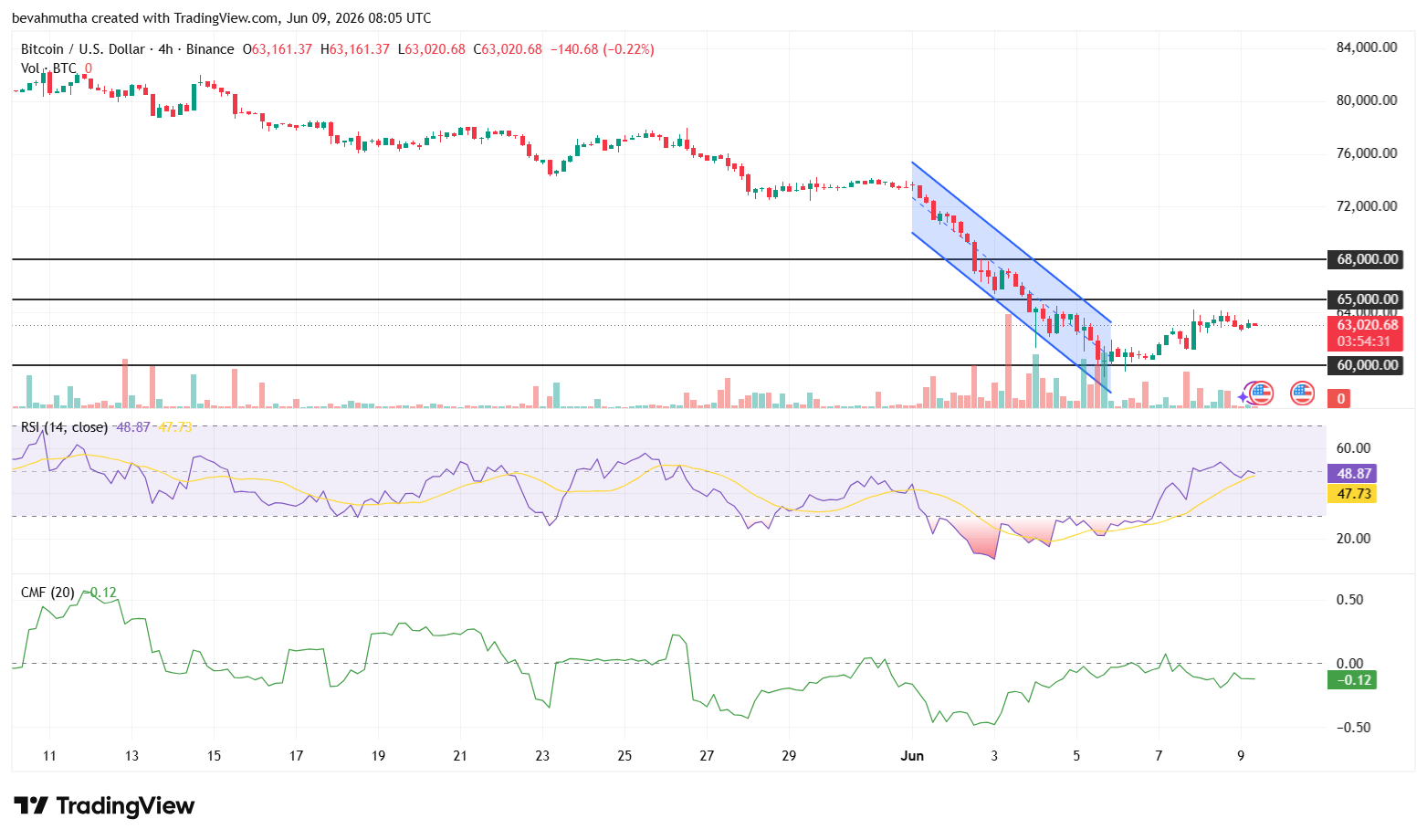
Task: Select the Vol · BTC volume legend
Action: [48, 68]
